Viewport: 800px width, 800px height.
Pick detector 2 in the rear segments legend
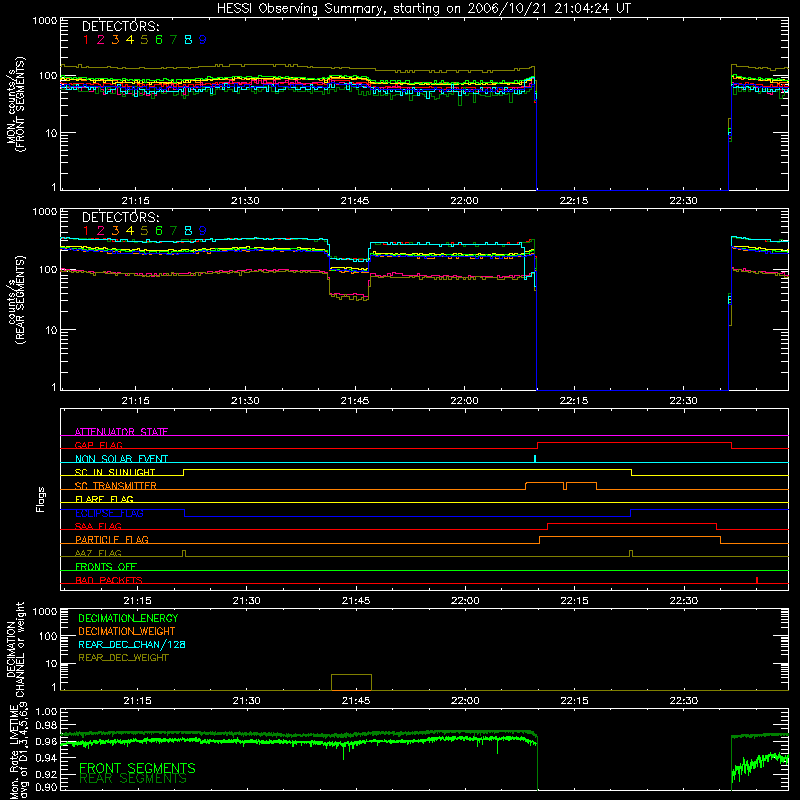click(x=101, y=231)
